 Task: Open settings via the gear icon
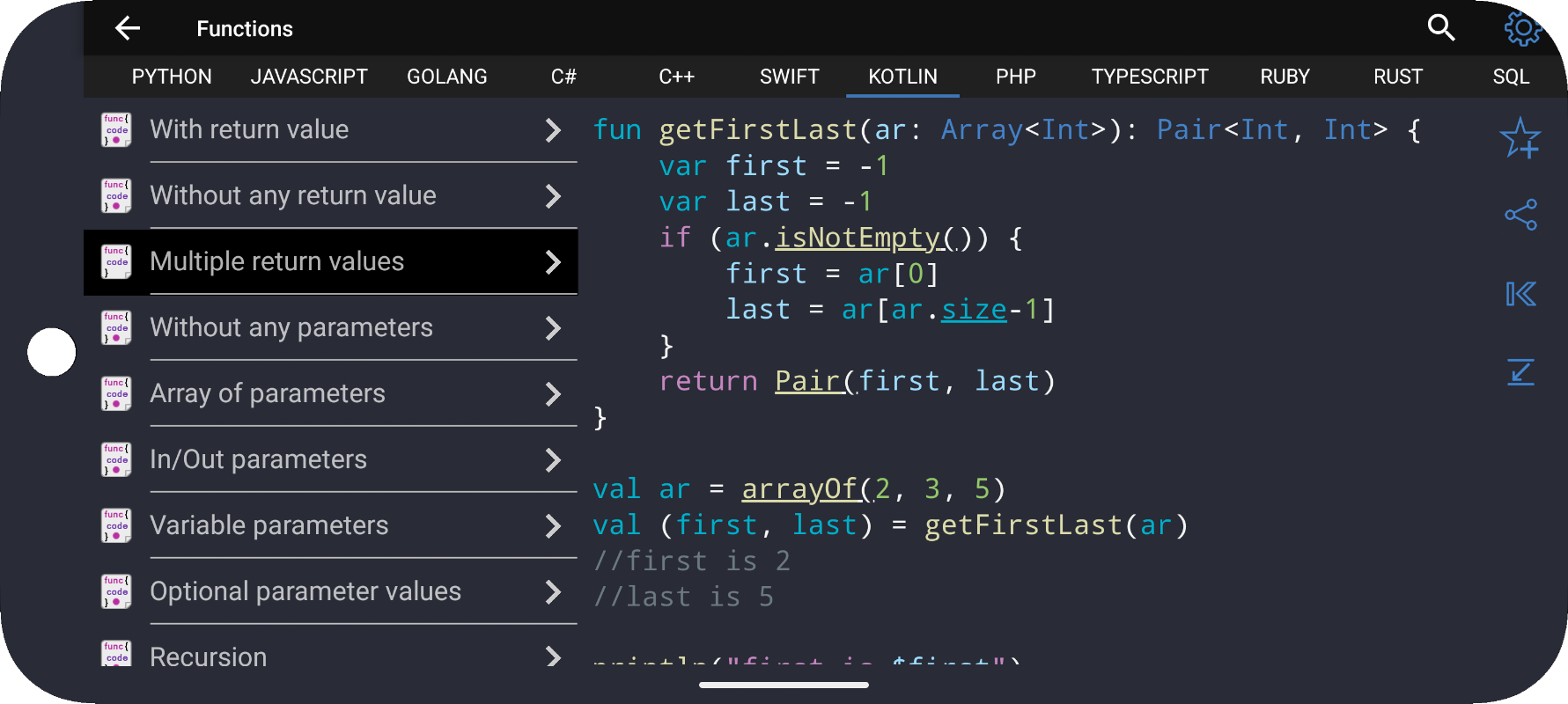[x=1522, y=28]
